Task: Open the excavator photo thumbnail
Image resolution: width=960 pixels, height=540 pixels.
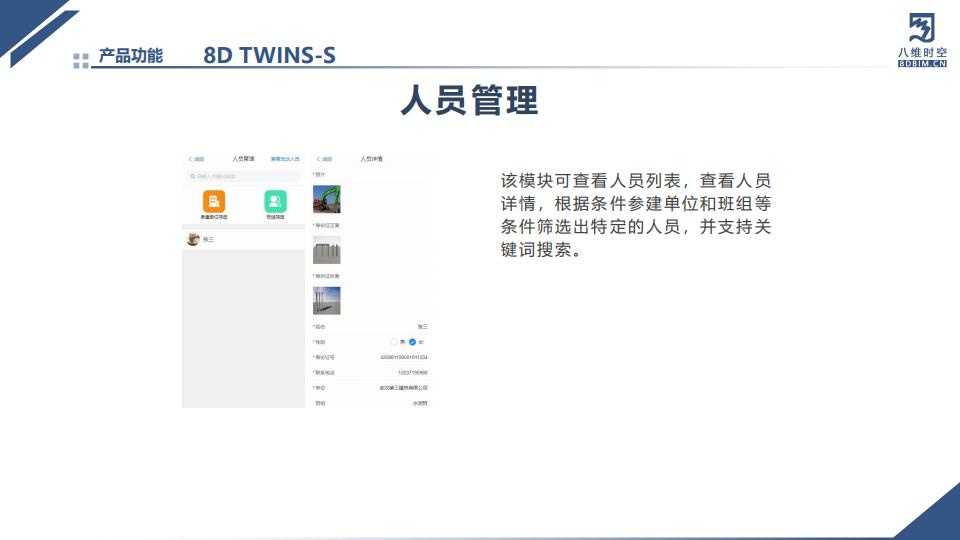Action: tap(327, 199)
